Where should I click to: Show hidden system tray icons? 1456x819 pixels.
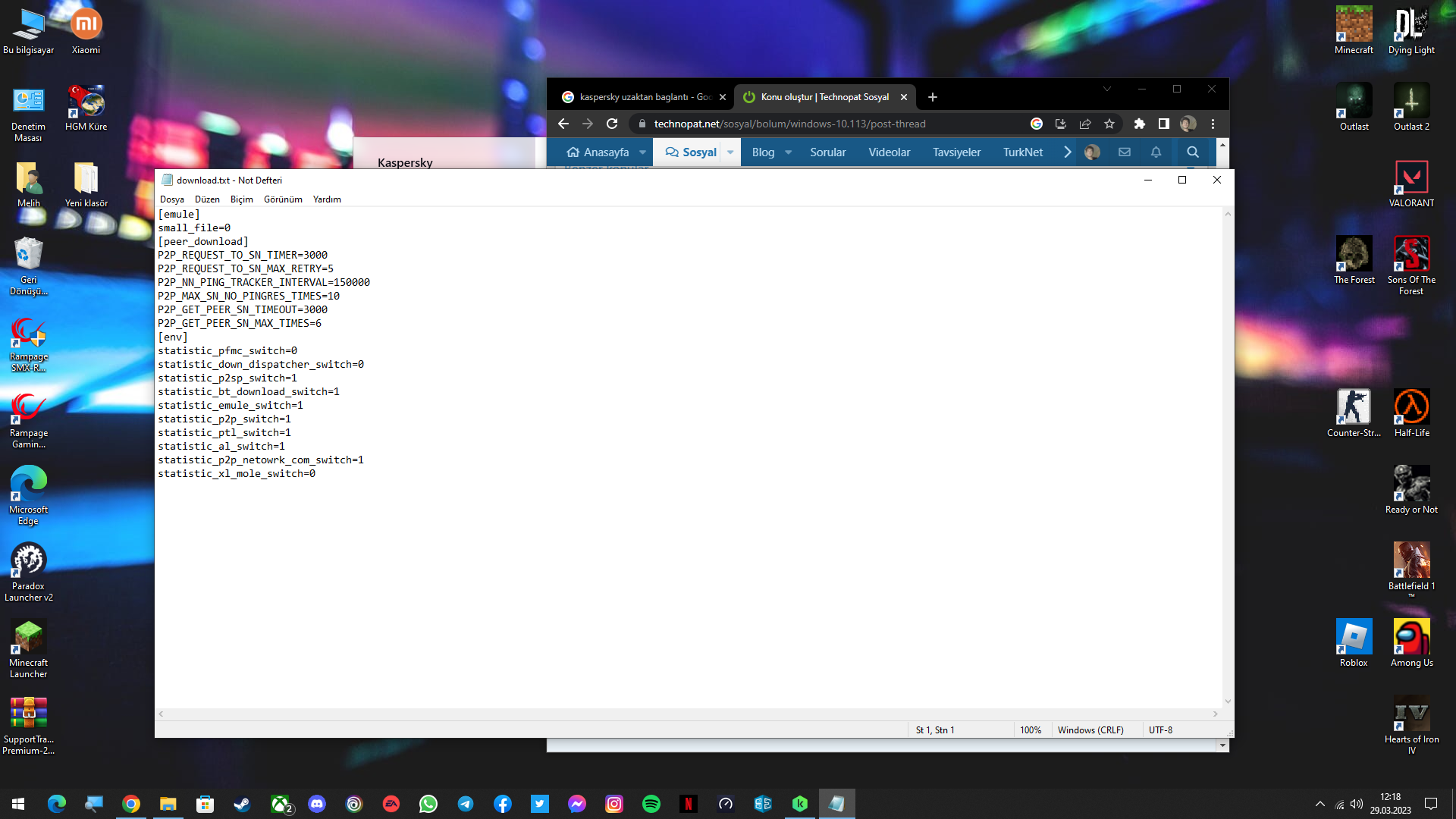1320,804
